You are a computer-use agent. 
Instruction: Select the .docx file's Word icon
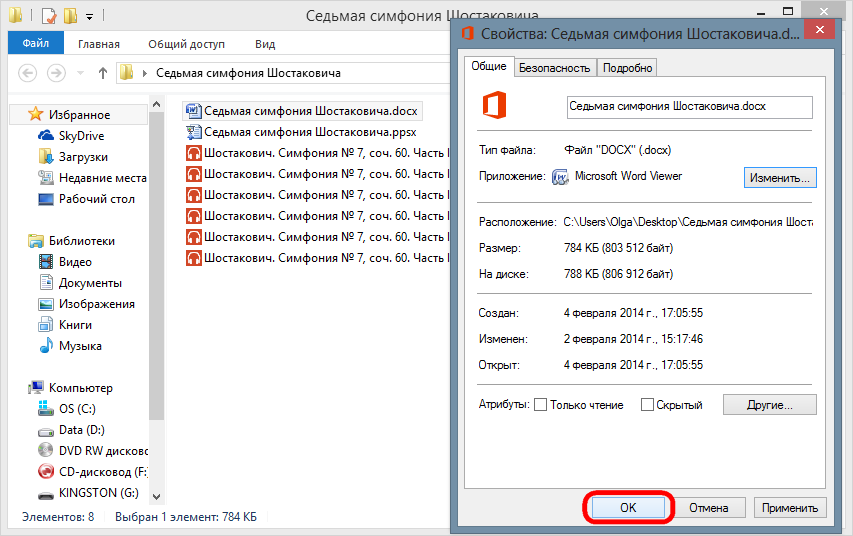point(193,111)
